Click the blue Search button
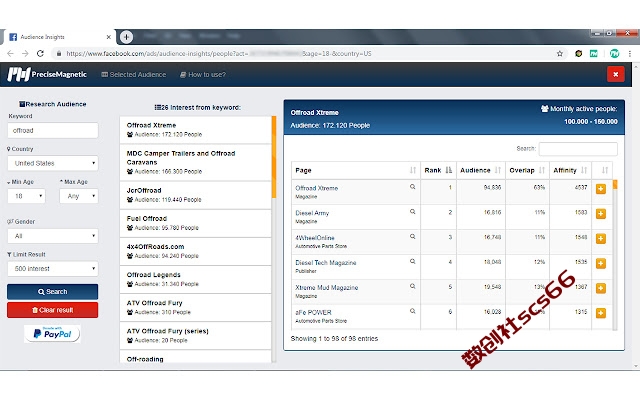640x400 pixels. click(x=53, y=292)
